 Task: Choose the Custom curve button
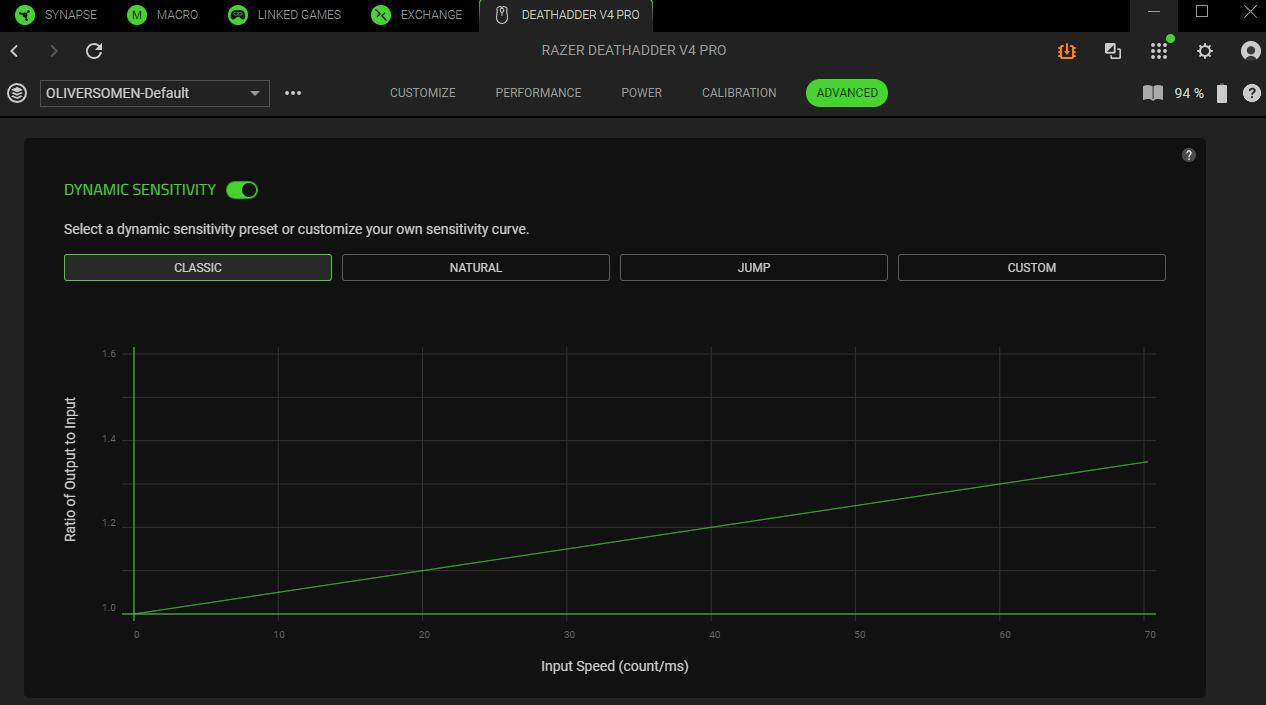tap(1031, 268)
